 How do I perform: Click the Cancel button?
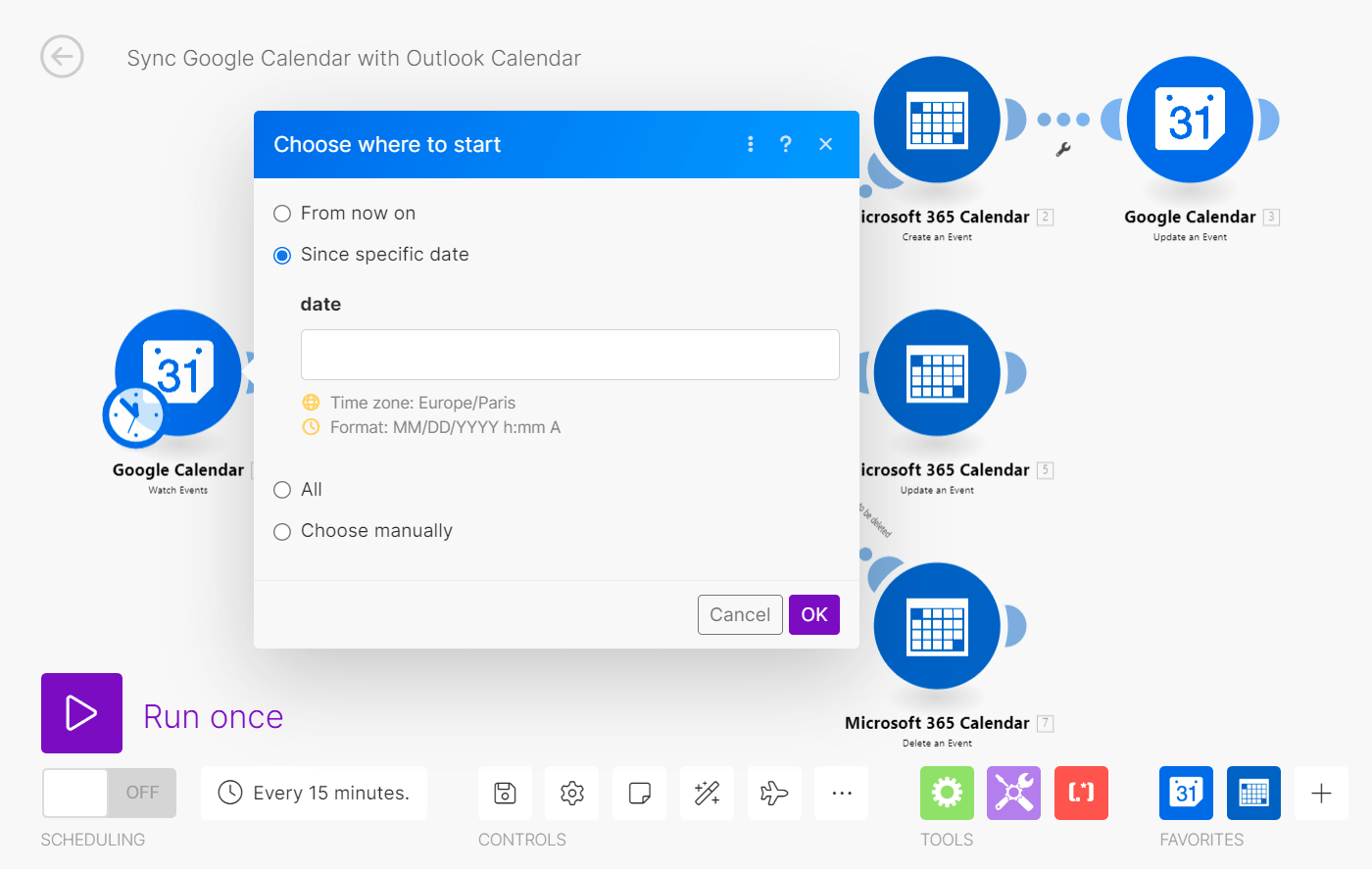(x=740, y=614)
